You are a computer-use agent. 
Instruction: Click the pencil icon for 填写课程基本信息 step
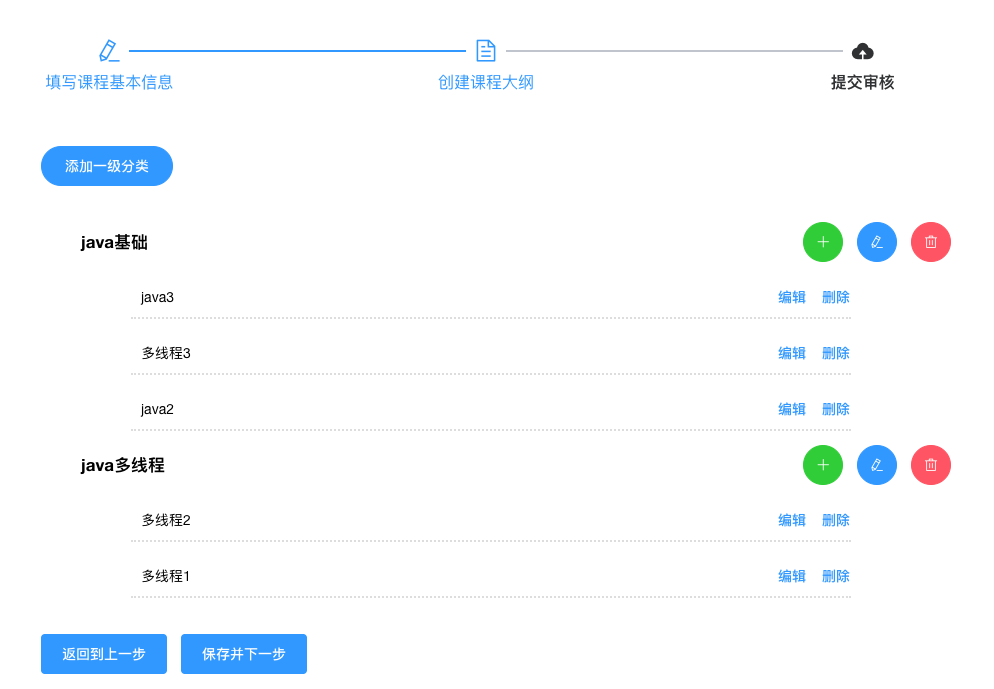click(x=109, y=51)
